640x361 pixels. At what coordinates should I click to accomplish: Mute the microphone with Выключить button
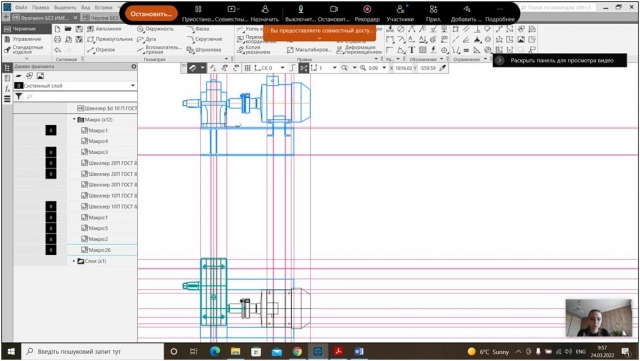(301, 13)
